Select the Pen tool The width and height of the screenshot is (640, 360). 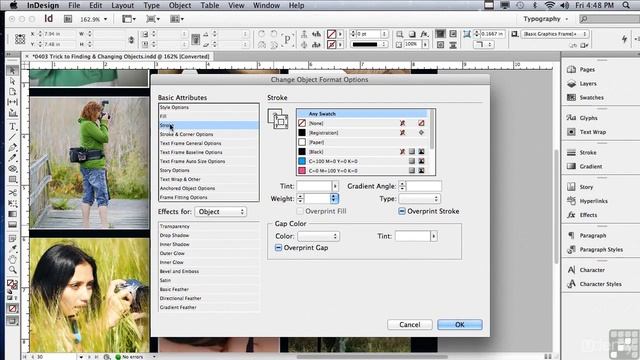[x=13, y=147]
